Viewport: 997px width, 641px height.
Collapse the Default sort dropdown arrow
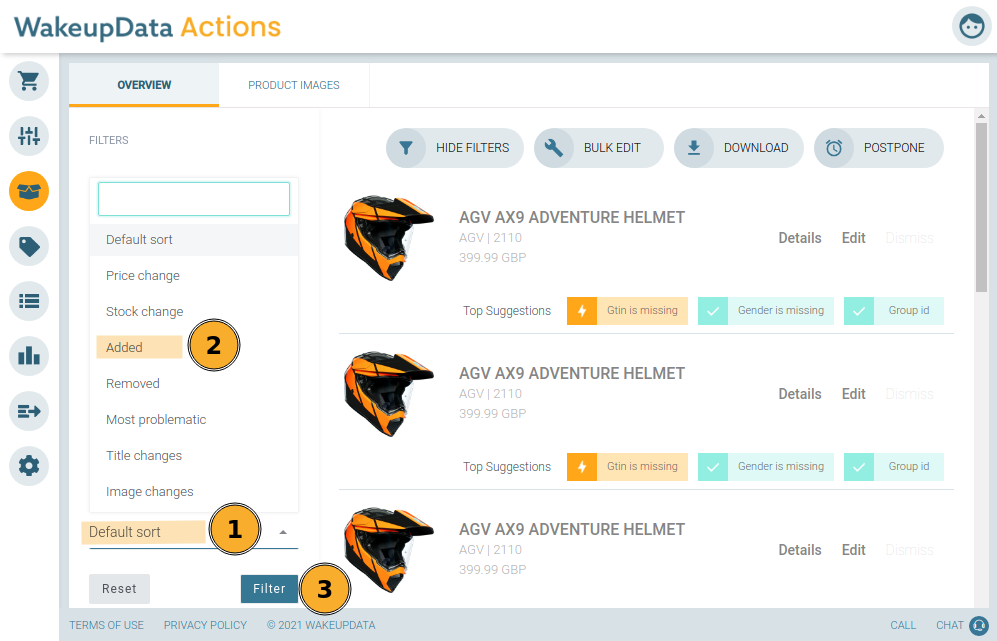pos(283,532)
